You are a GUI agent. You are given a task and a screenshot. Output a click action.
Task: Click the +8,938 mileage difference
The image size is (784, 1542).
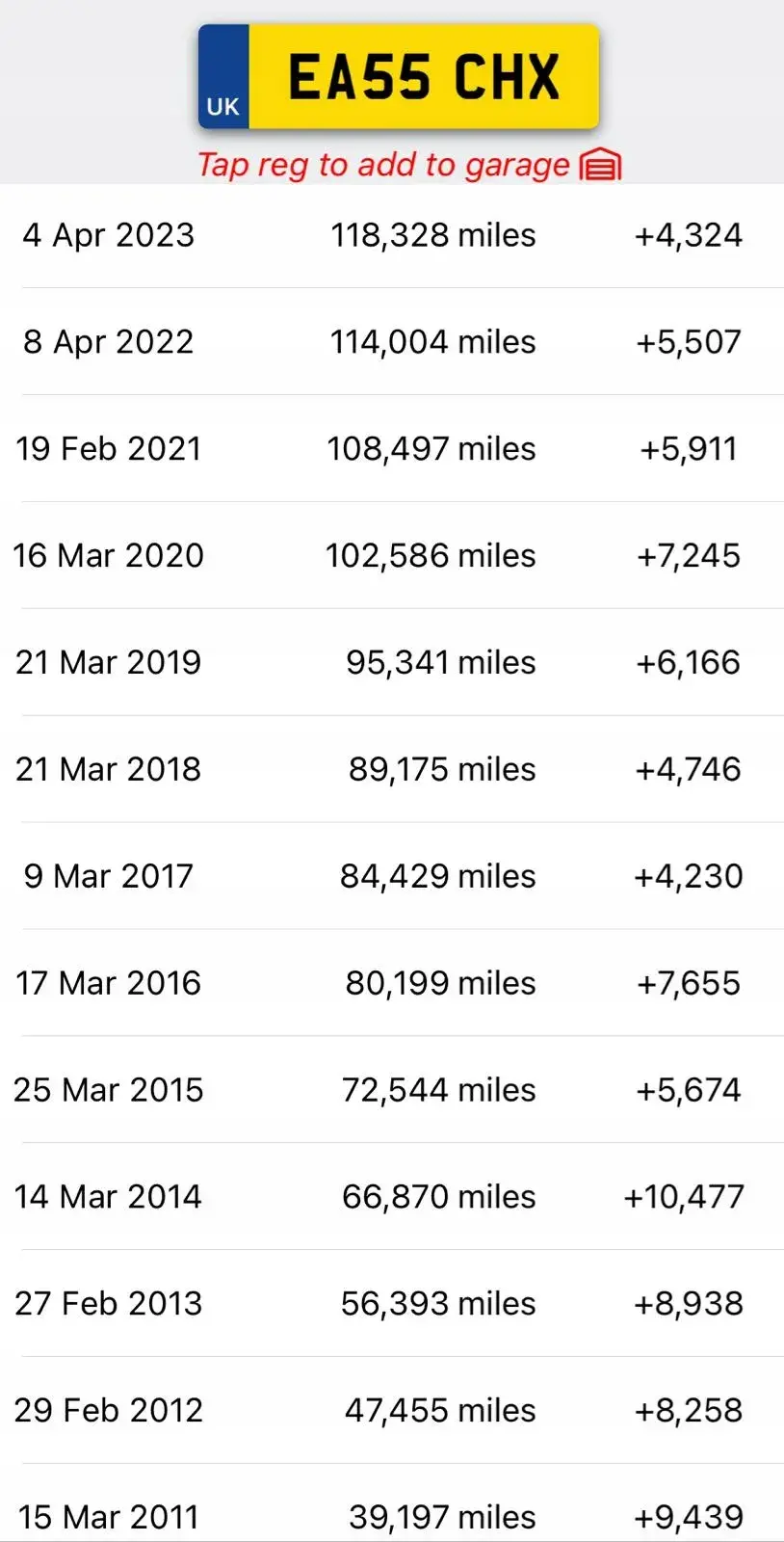click(x=689, y=1304)
